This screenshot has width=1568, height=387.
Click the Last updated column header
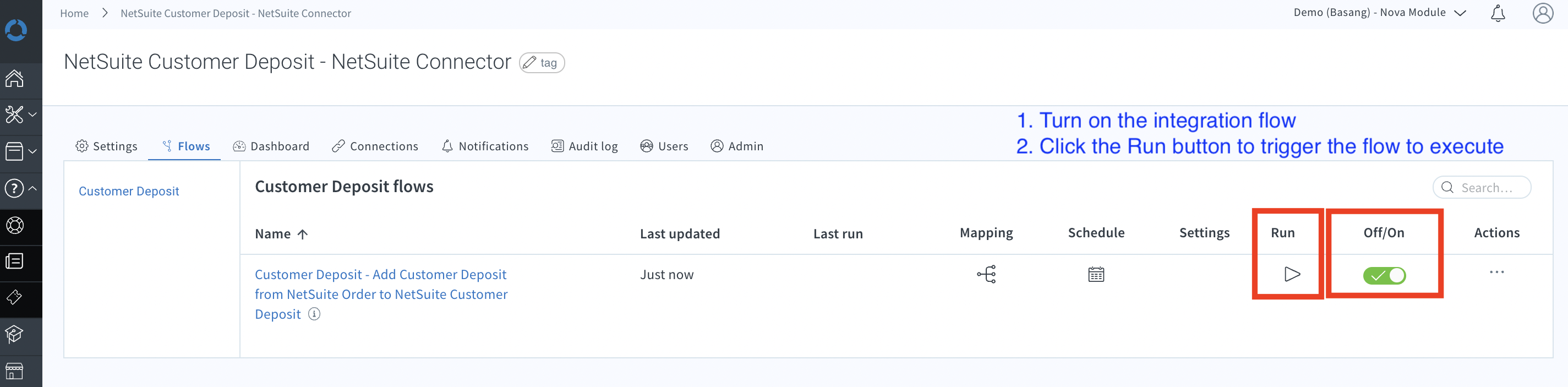coord(680,235)
